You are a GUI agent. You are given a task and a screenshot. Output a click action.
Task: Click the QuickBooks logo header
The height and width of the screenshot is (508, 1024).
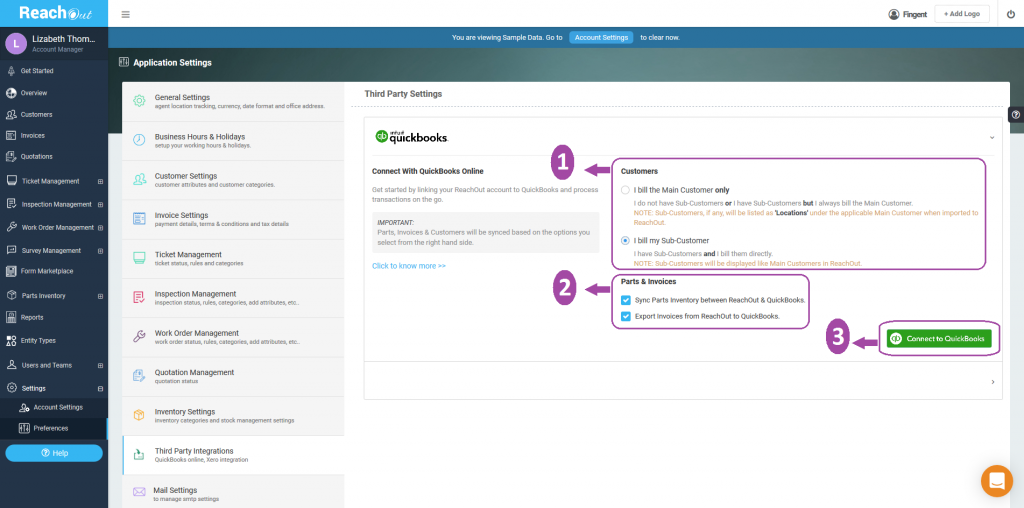pos(411,137)
